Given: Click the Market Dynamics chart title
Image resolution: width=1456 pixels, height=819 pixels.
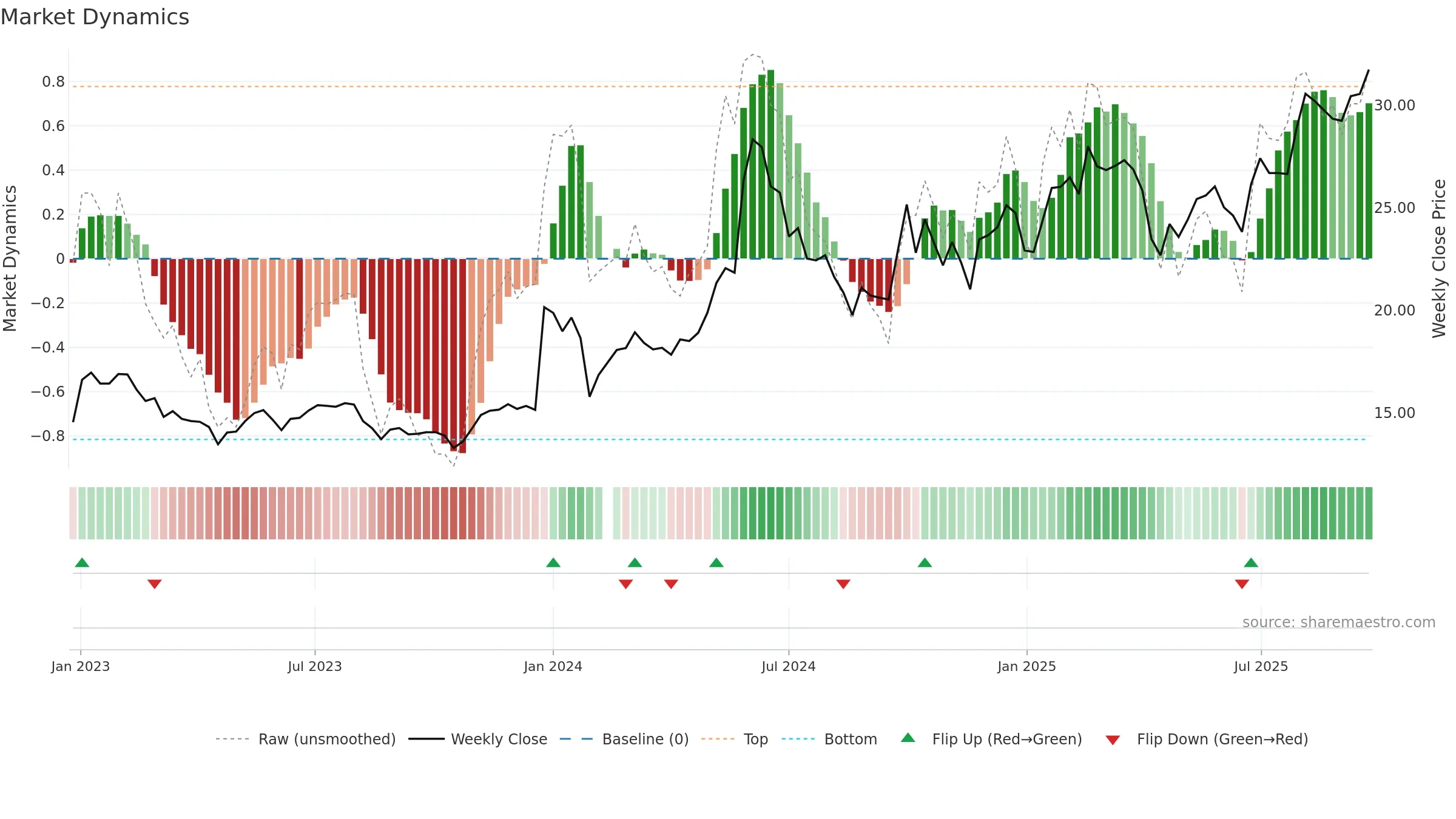Looking at the screenshot, I should [x=95, y=17].
